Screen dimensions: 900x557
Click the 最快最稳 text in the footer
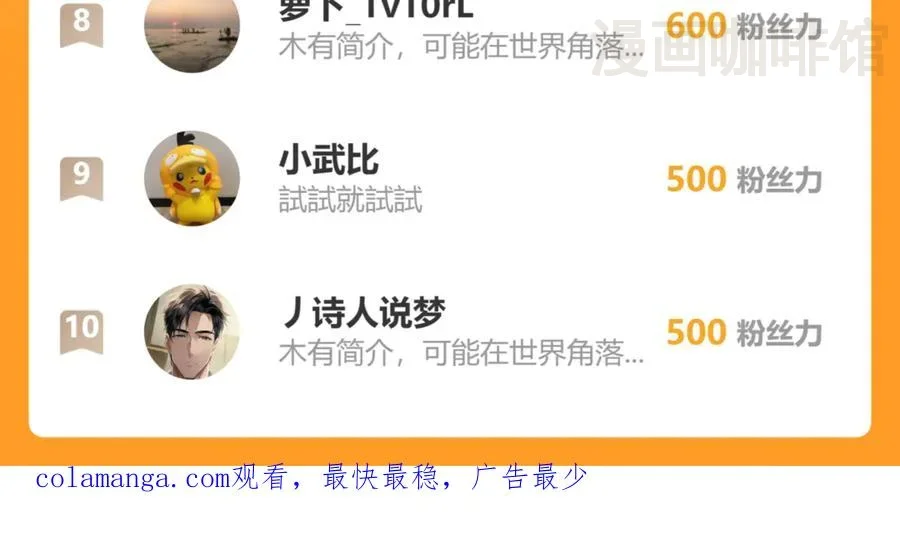(x=381, y=477)
